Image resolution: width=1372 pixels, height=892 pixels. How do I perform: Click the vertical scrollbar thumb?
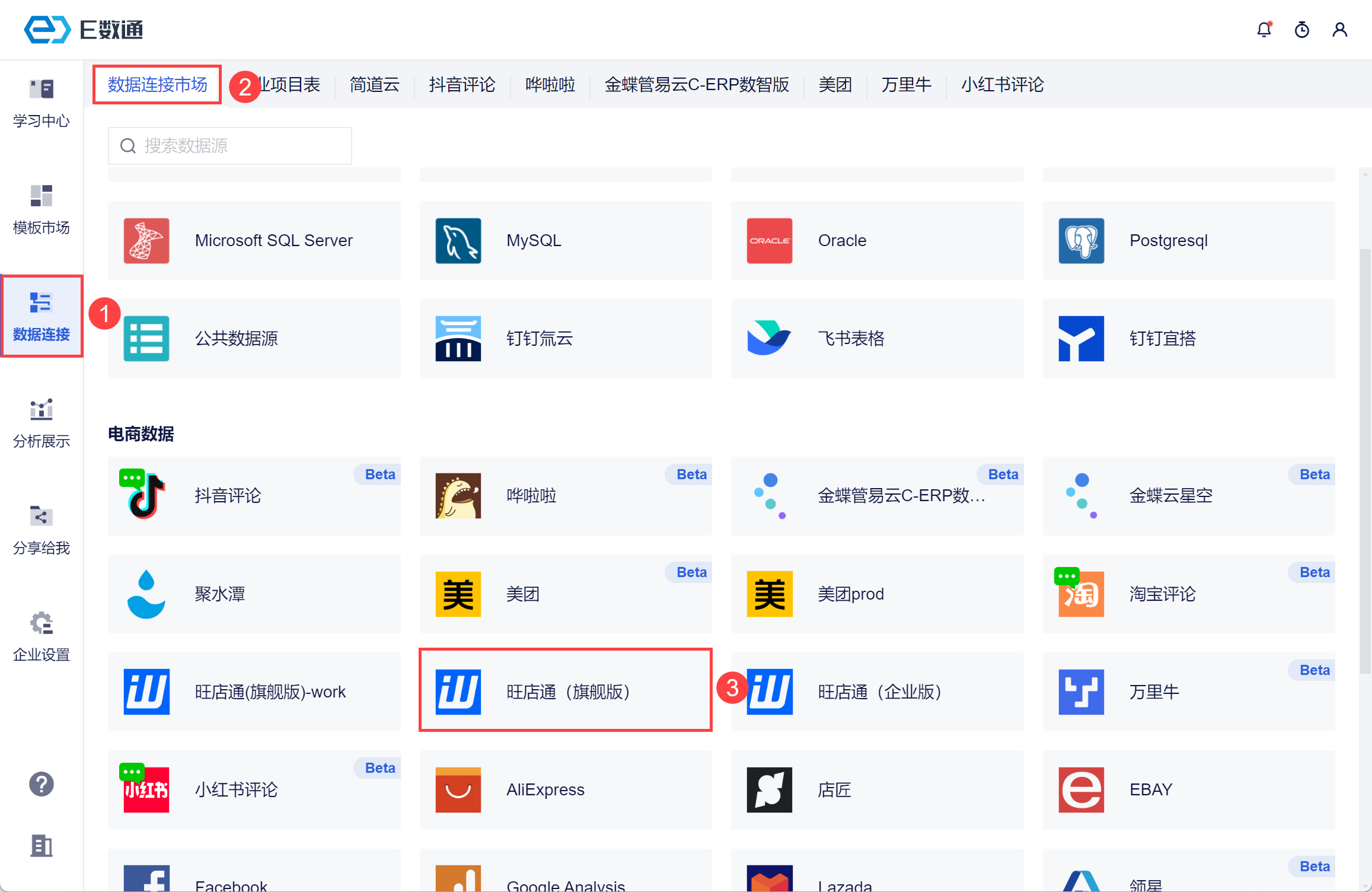pyautogui.click(x=1365, y=461)
